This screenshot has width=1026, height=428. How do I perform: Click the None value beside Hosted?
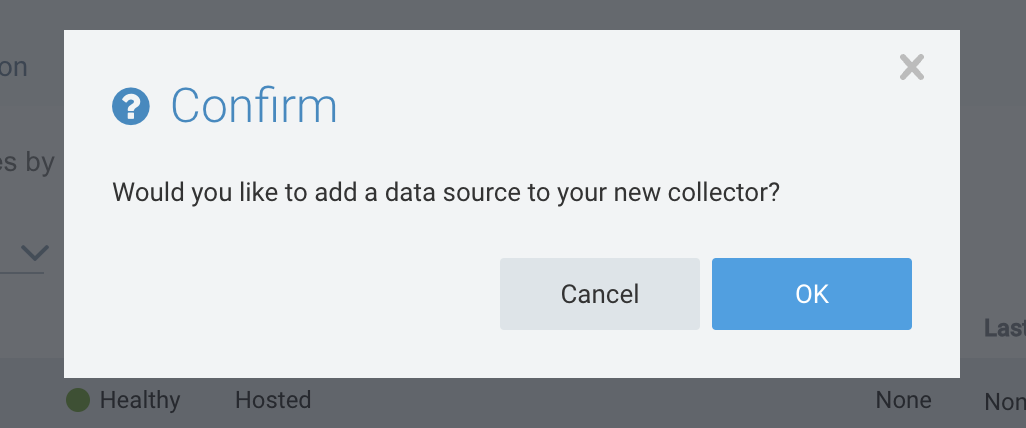(x=903, y=401)
